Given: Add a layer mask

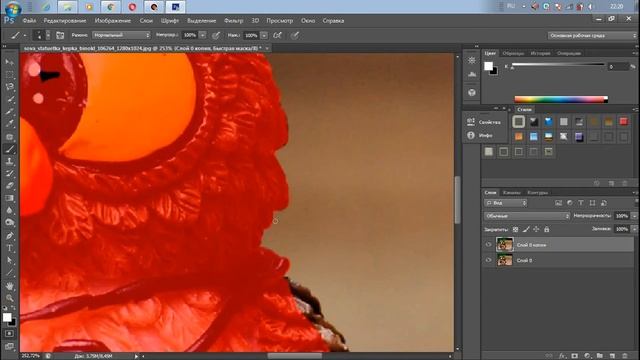Looking at the screenshot, I should [575, 356].
